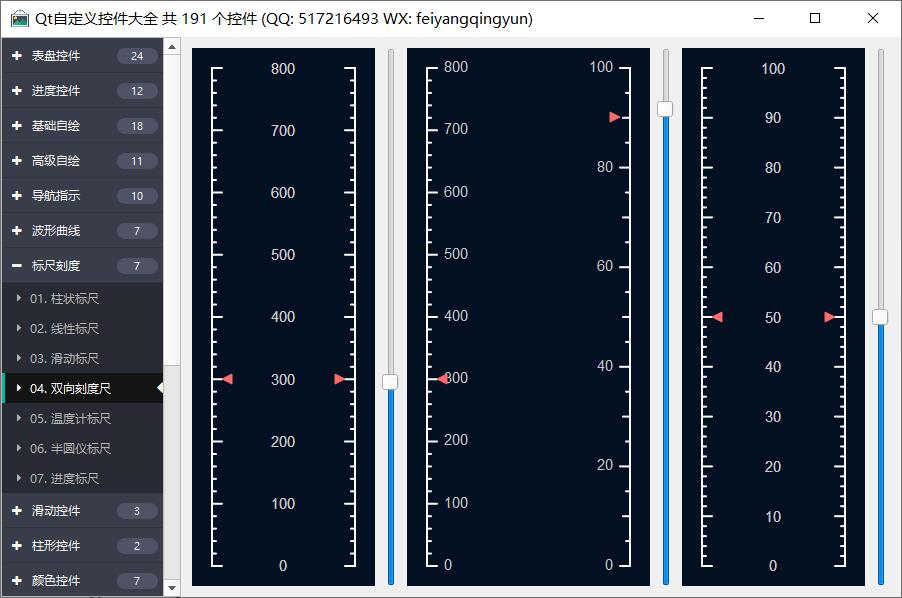
Task: Click the 24 count badge on 表盘控件
Action: [x=137, y=56]
